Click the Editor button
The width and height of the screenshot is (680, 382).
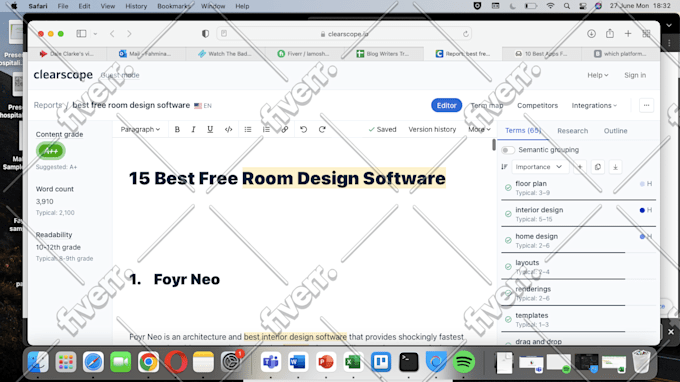pyautogui.click(x=446, y=105)
